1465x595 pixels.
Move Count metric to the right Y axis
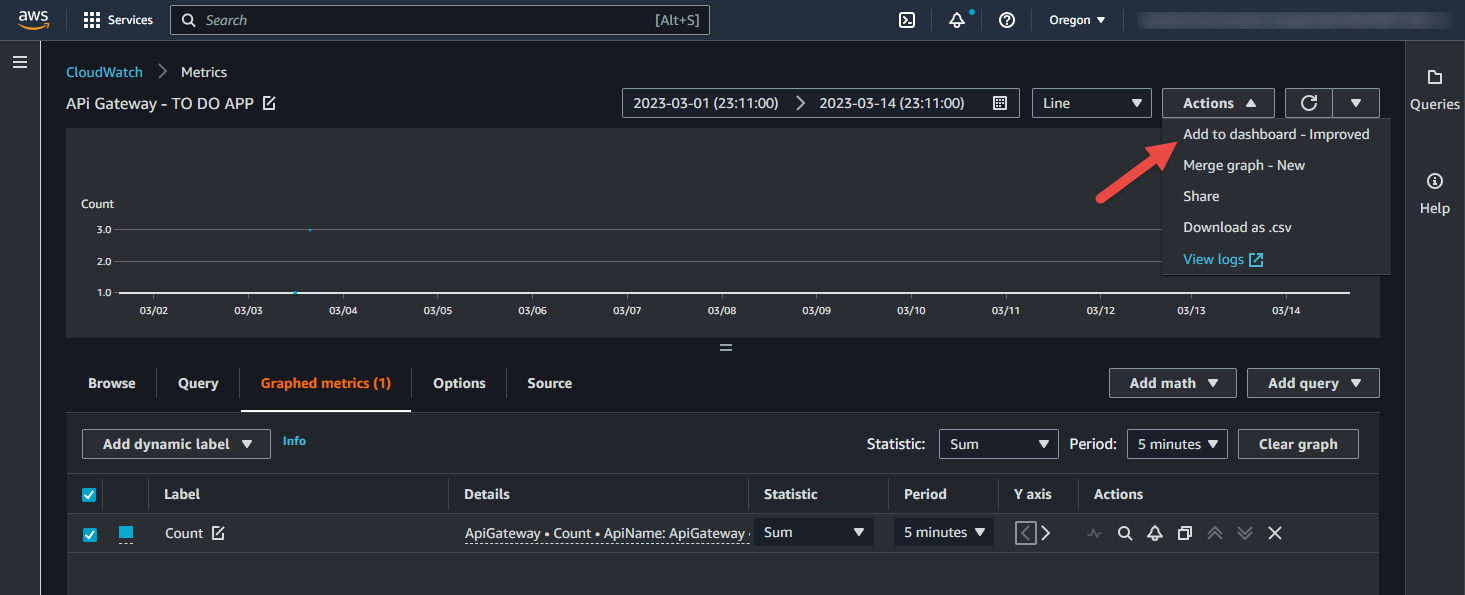point(1046,533)
